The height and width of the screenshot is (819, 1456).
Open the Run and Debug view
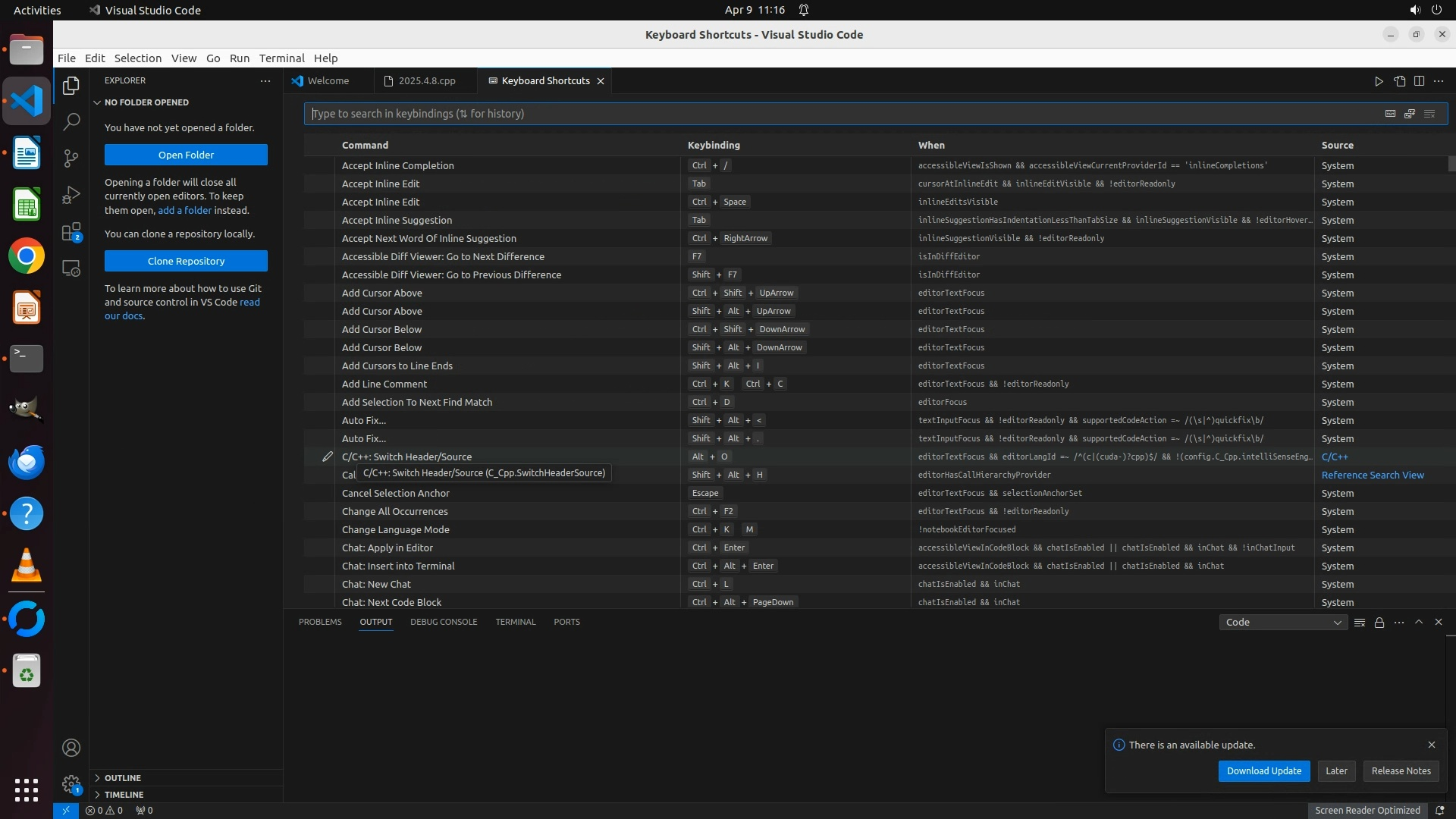click(x=71, y=195)
